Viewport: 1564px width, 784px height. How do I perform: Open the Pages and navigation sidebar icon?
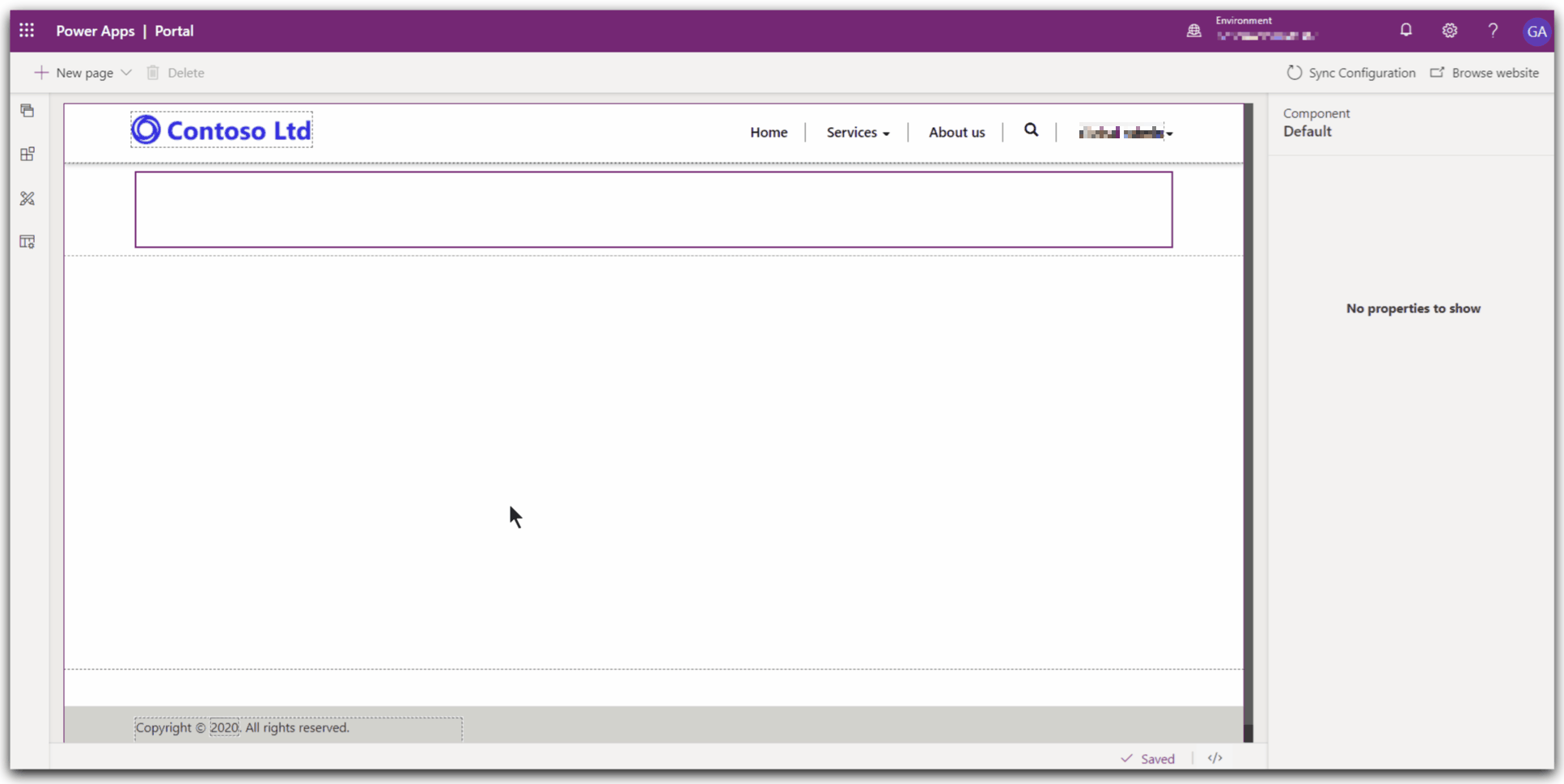tap(28, 111)
